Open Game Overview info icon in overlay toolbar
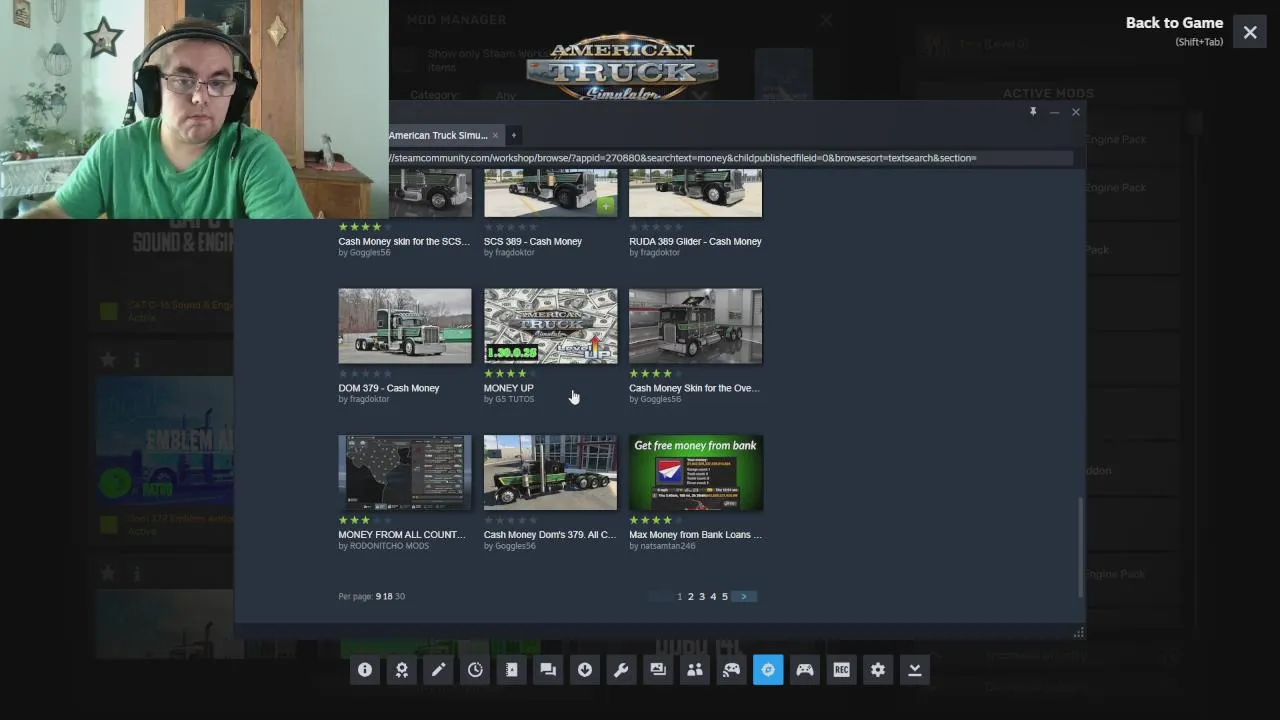The width and height of the screenshot is (1280, 720). [365, 670]
